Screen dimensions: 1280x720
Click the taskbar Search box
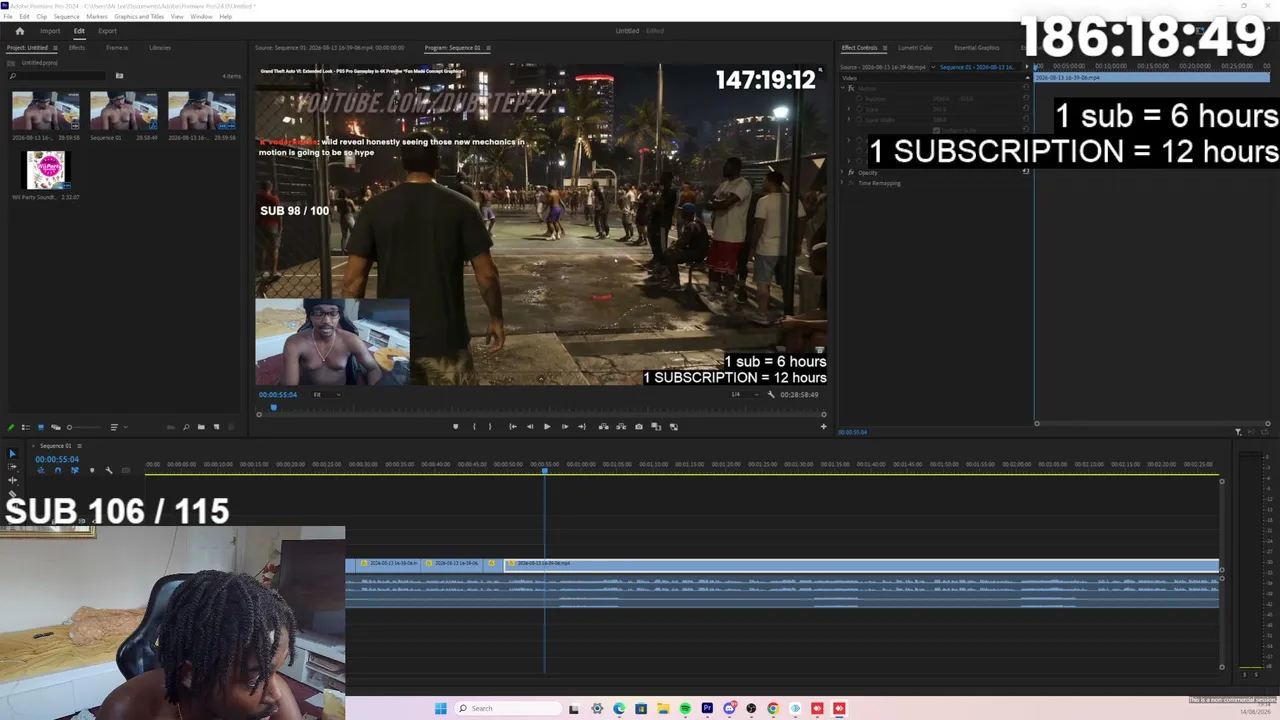click(509, 708)
